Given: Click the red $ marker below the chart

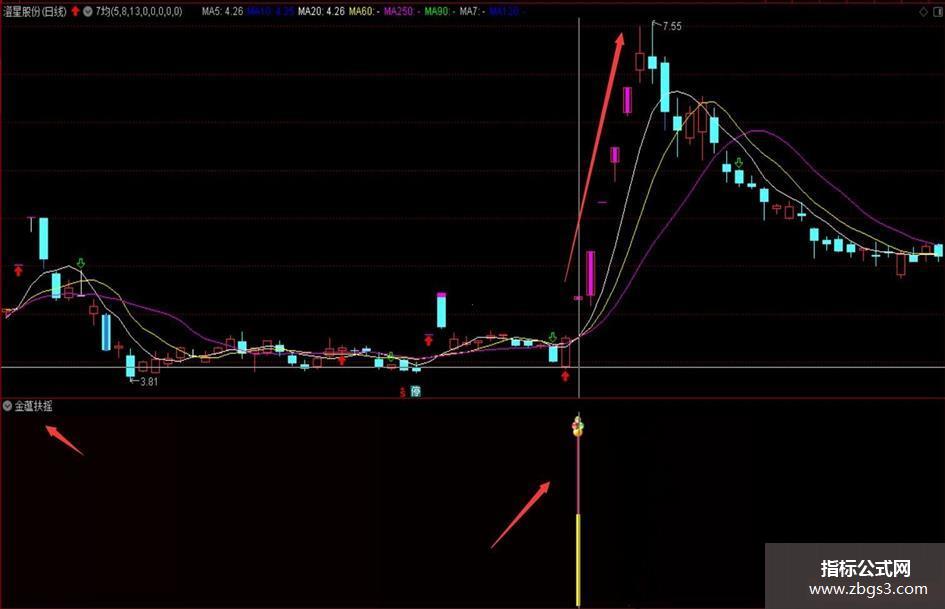Looking at the screenshot, I should pyautogui.click(x=402, y=393).
